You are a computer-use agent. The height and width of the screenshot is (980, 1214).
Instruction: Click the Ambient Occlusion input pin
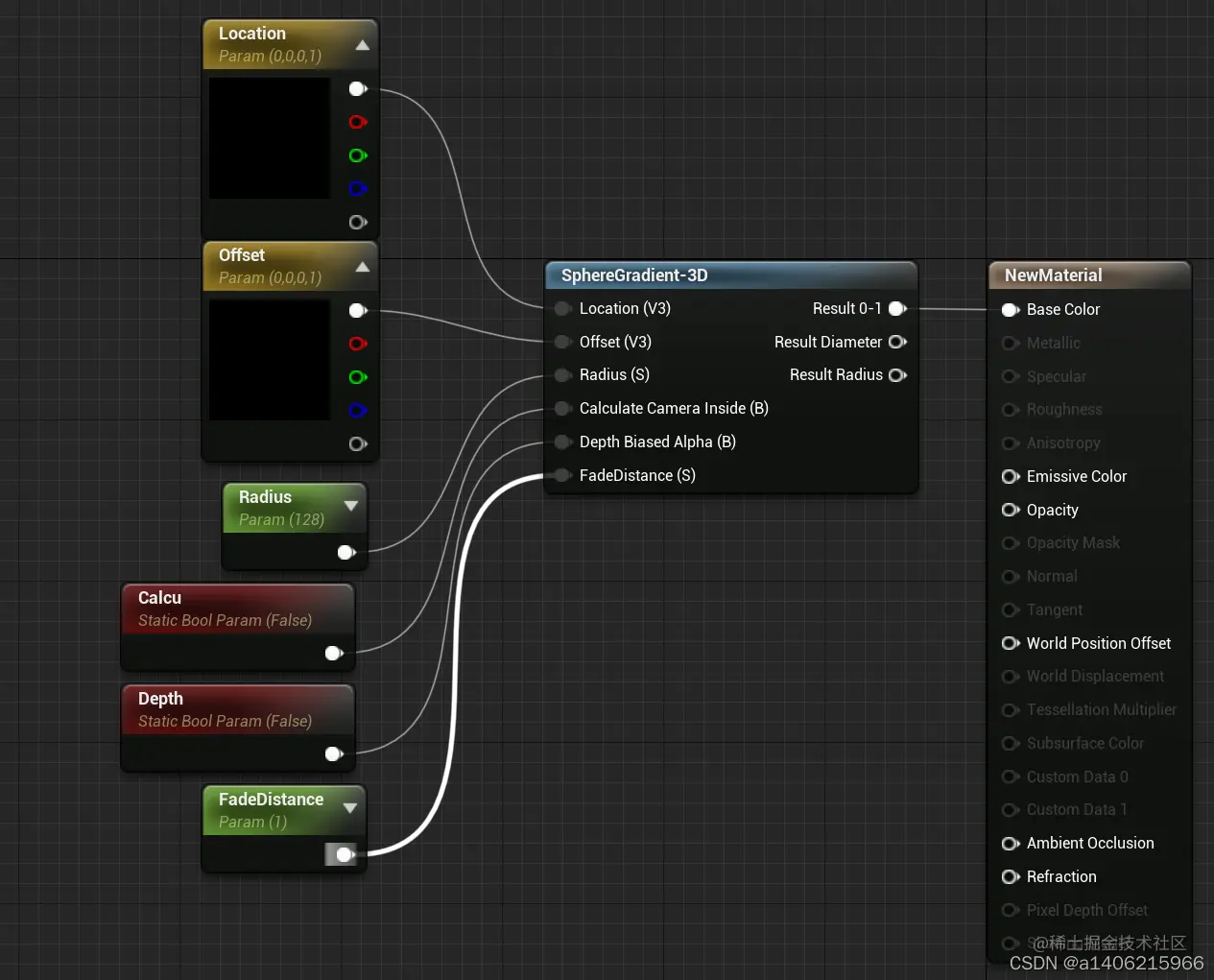tap(1011, 843)
